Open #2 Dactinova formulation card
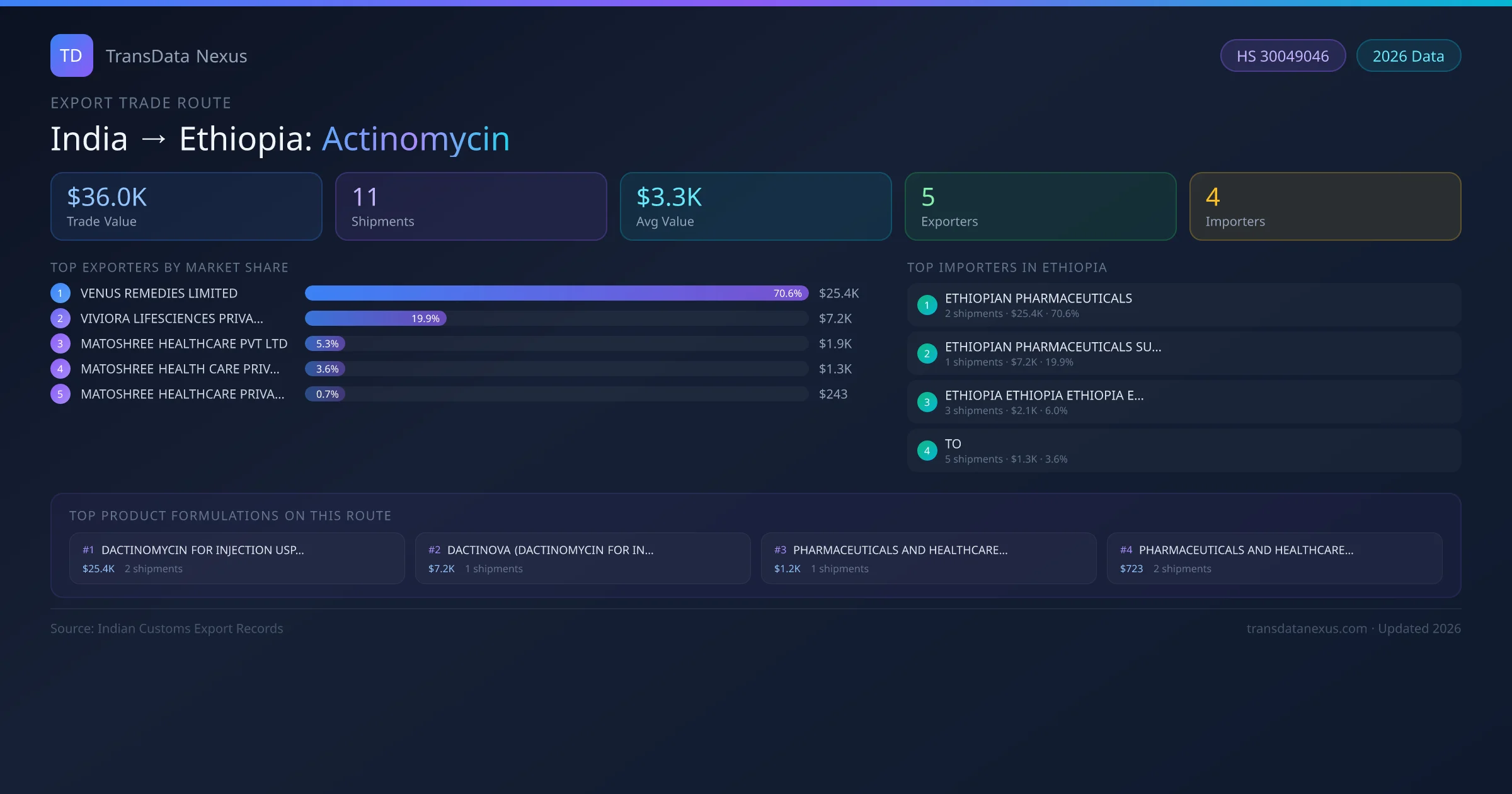Screen dimensions: 1512x794 [583, 558]
